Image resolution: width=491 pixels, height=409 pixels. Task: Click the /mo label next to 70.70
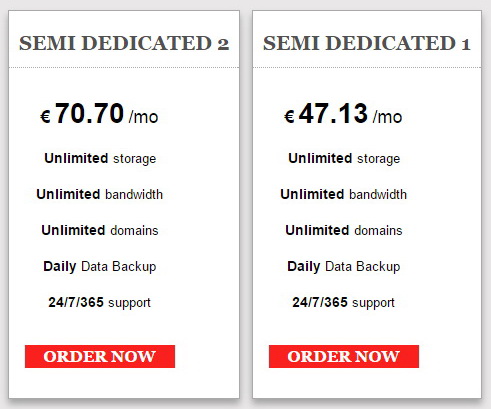pyautogui.click(x=143, y=117)
